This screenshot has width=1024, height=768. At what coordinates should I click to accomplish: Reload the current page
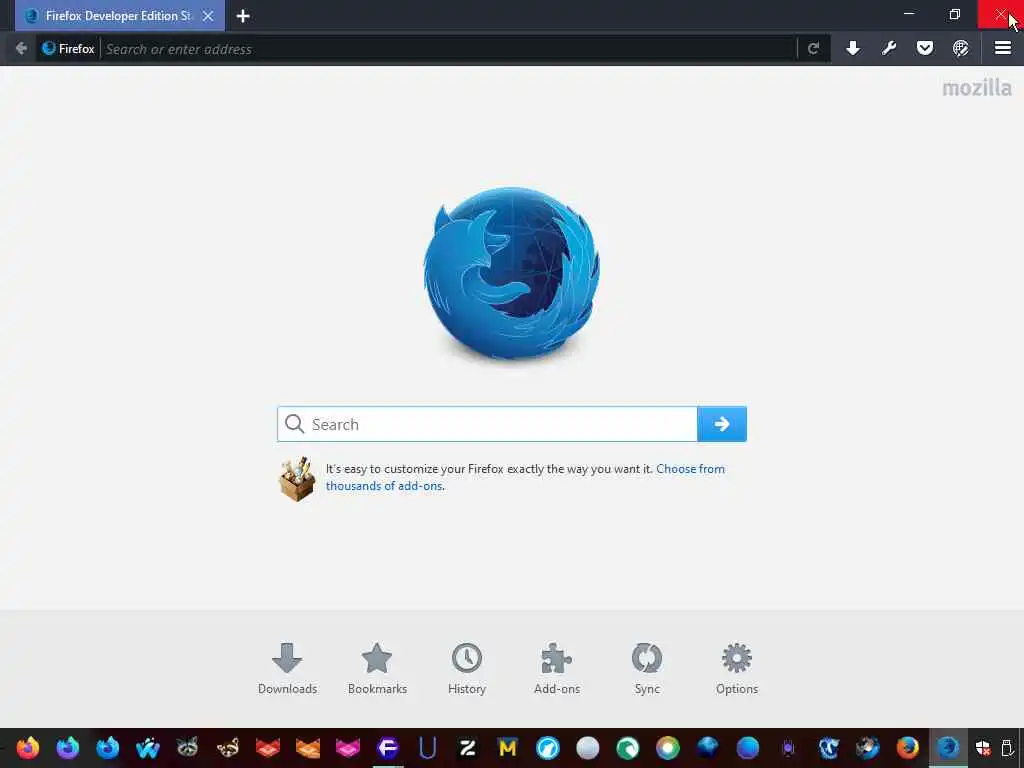(x=813, y=48)
